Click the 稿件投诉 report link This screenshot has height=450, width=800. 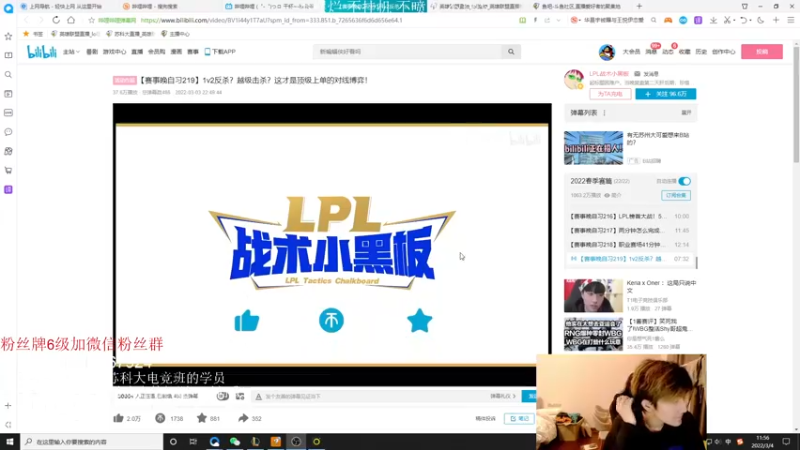click(x=485, y=418)
